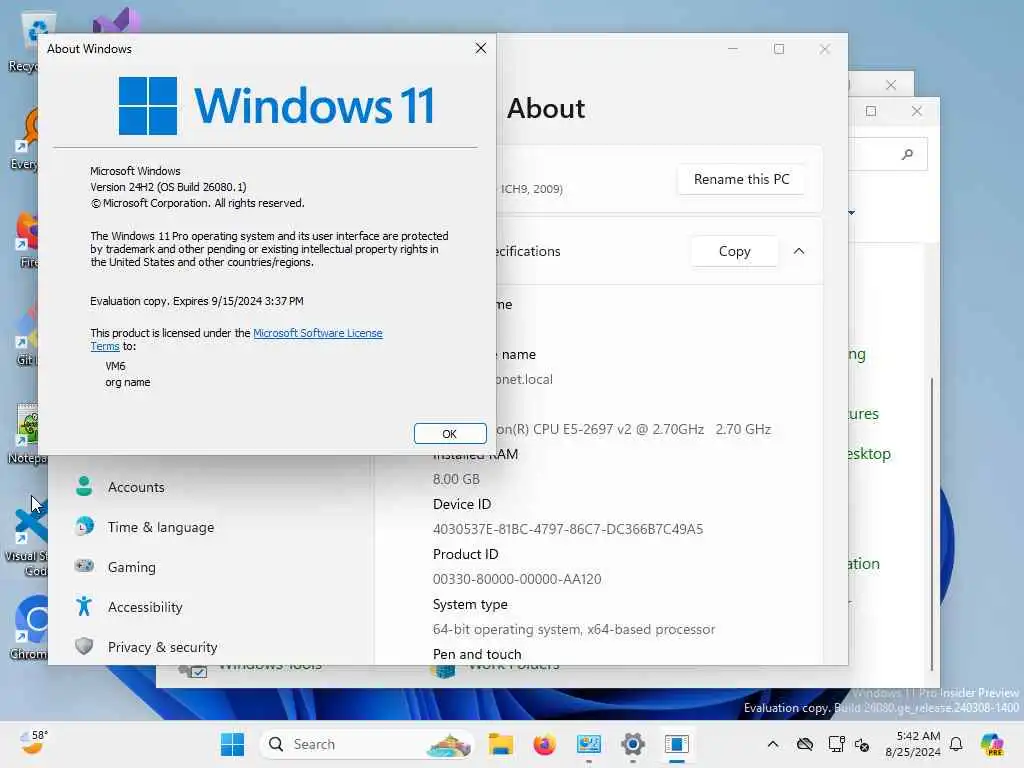Click the Time & language globe icon
Screen dimensions: 1024x768
pos(84,526)
